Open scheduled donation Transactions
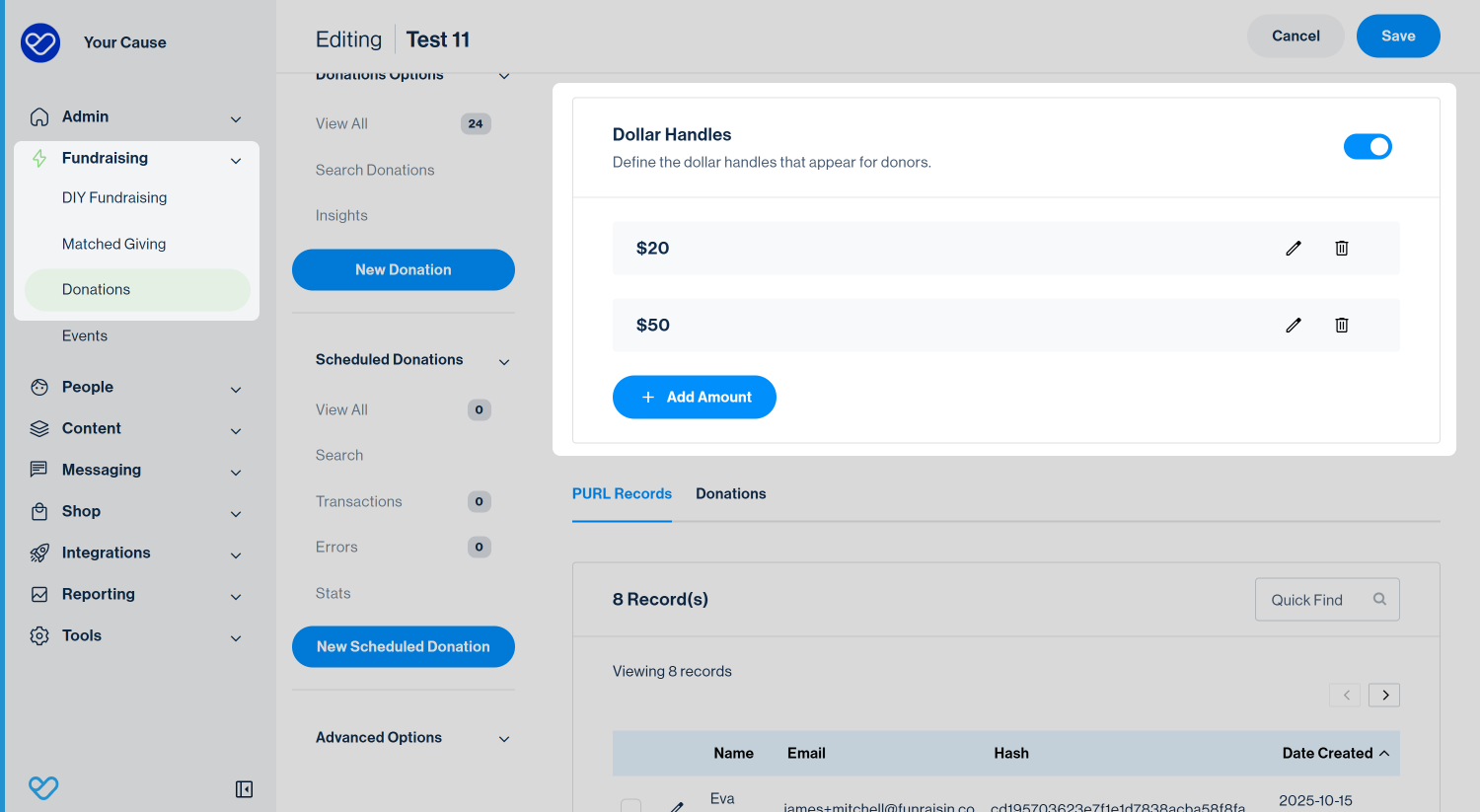The image size is (1480, 812). 359,501
